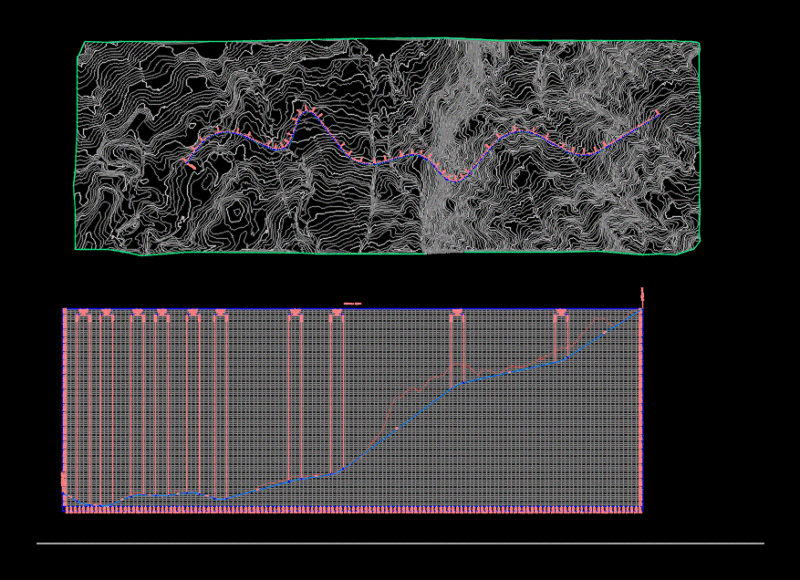The width and height of the screenshot is (800, 580).
Task: Select the red alignment start label on map
Action: [191, 165]
